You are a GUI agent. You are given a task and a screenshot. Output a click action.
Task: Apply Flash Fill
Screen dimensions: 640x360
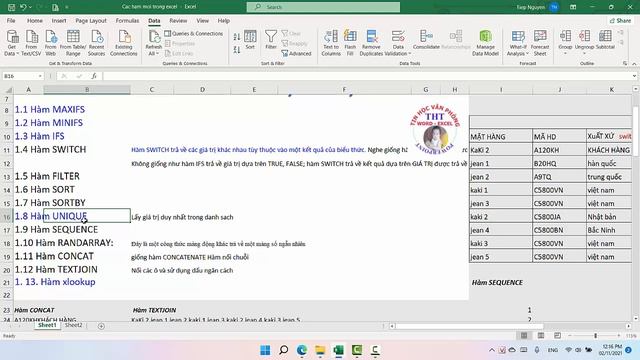pyautogui.click(x=350, y=42)
